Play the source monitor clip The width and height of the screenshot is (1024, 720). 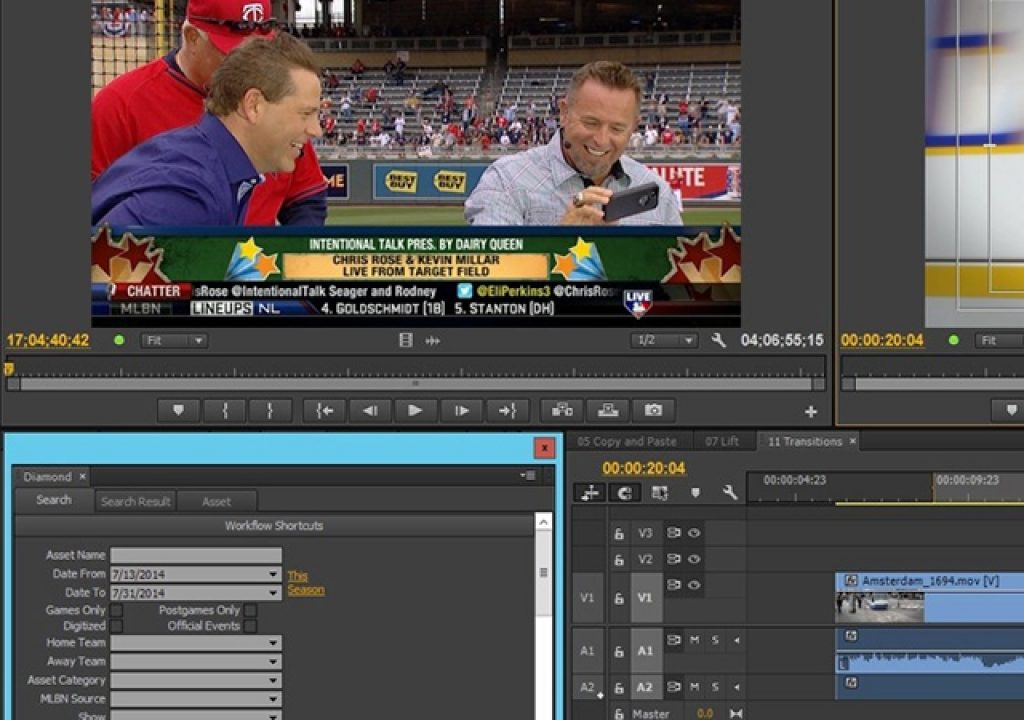click(415, 410)
